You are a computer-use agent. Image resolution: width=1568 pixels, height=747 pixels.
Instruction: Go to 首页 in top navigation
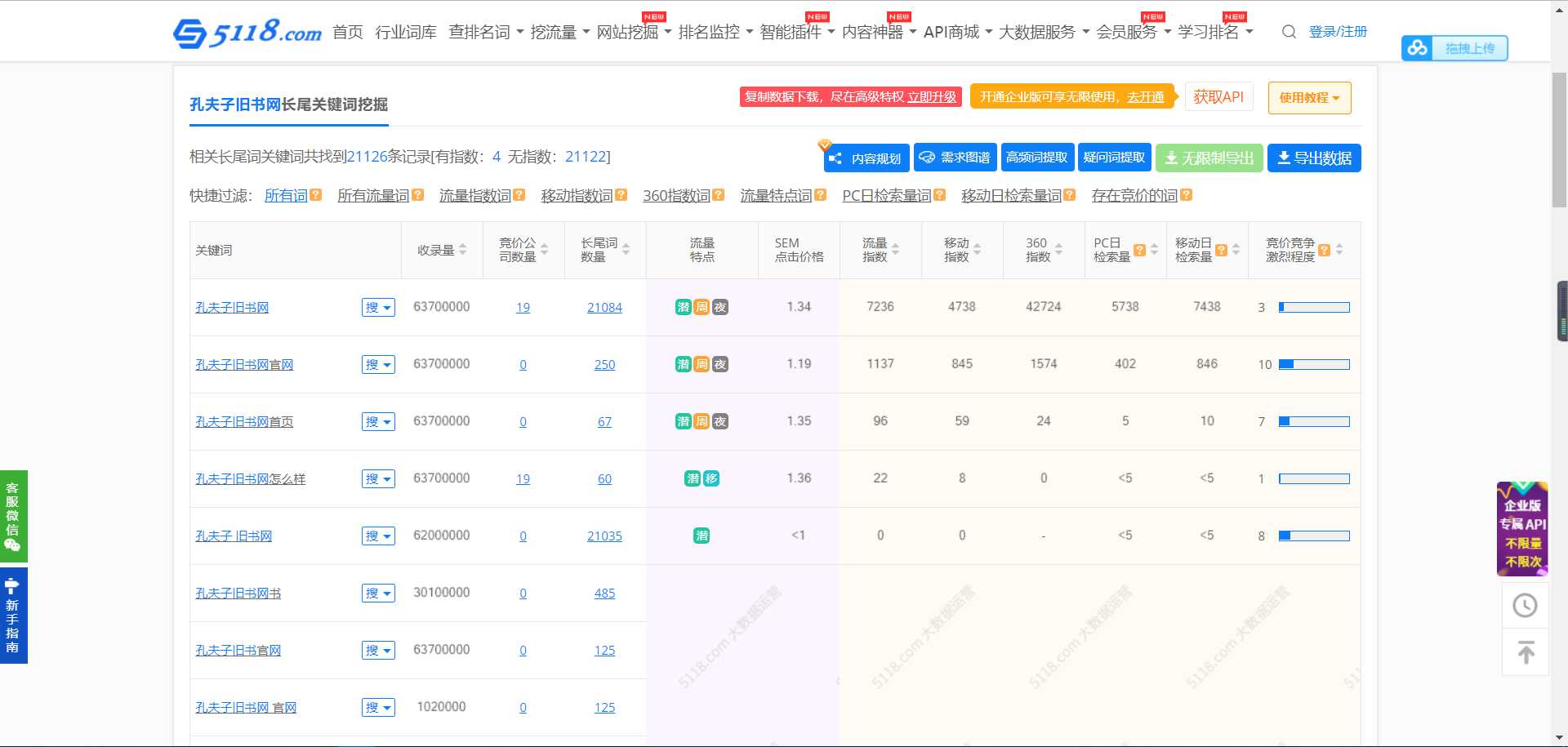click(x=348, y=32)
